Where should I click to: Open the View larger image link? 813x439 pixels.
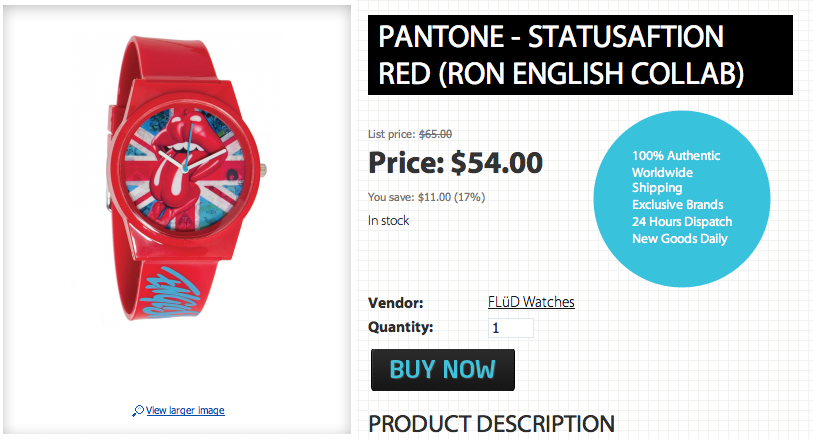click(185, 411)
